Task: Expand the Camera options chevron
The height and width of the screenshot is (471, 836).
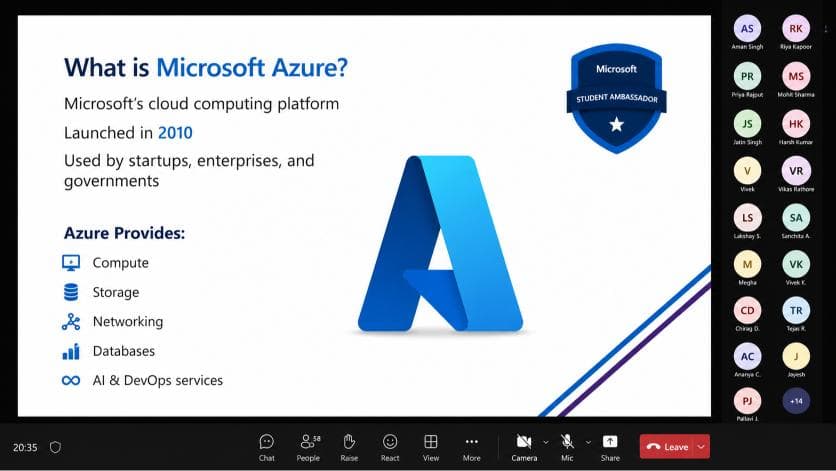Action: (x=545, y=442)
